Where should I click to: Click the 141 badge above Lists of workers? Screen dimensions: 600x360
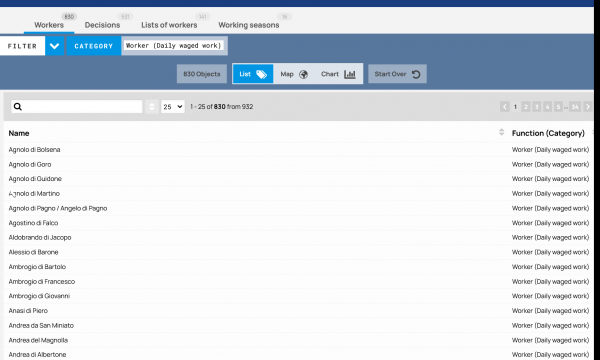202,16
